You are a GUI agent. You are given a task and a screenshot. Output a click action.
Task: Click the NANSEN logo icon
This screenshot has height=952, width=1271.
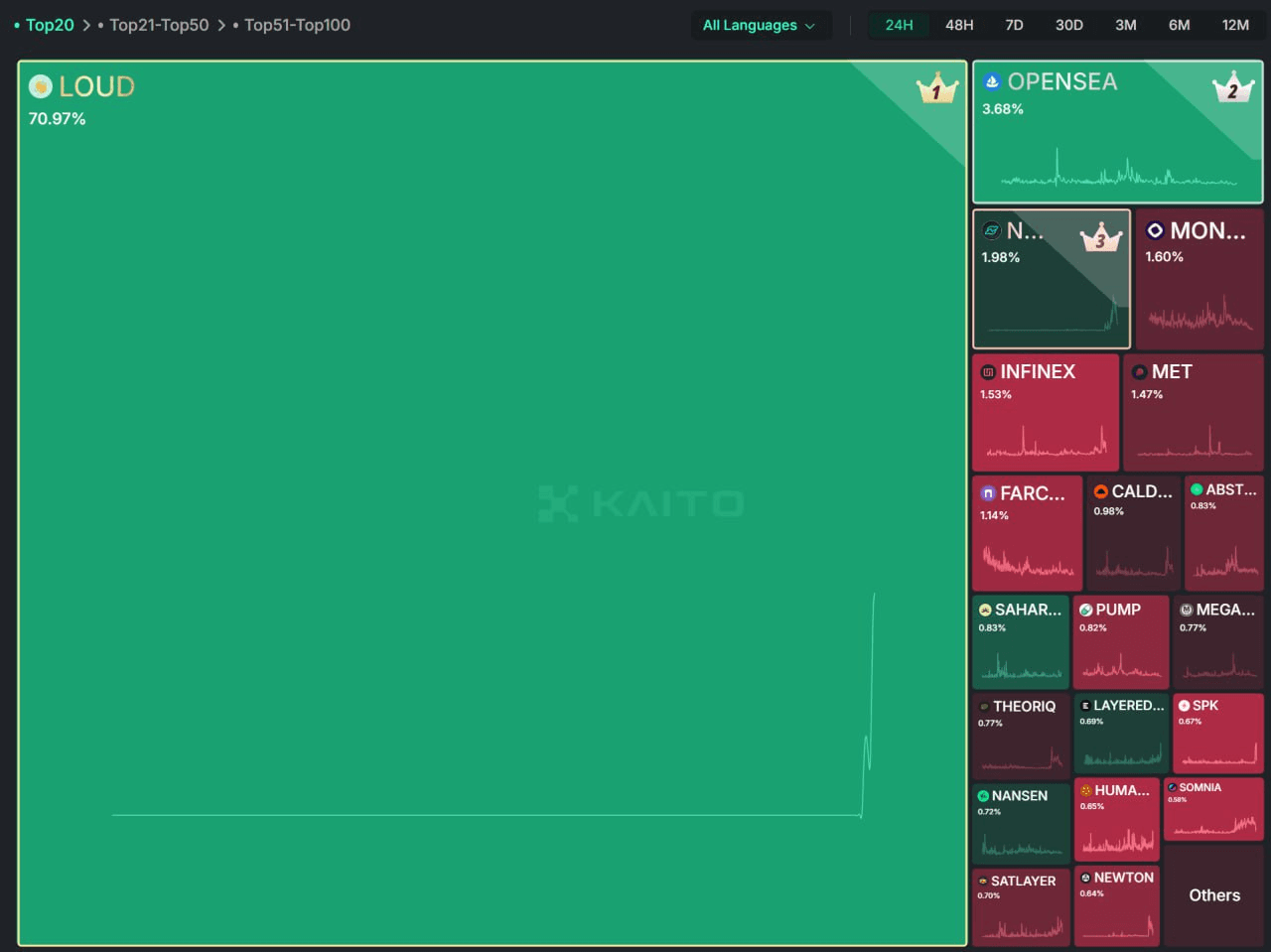(983, 796)
